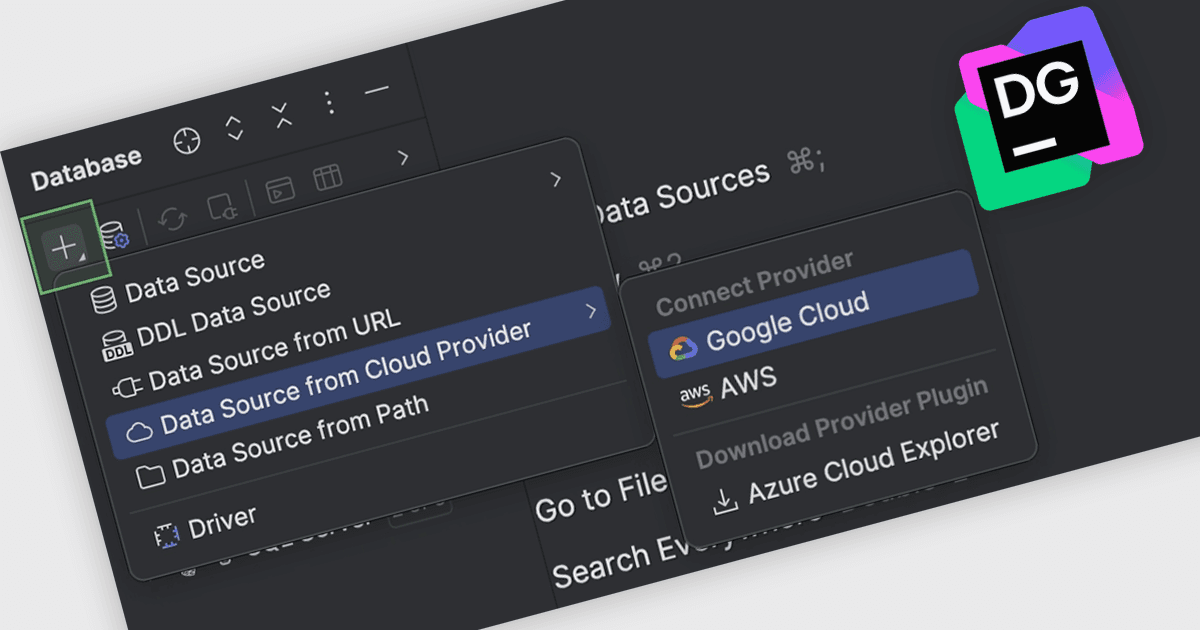Screen dimensions: 1200x630
Task: Click the Jump to Query Console icon
Action: click(279, 190)
